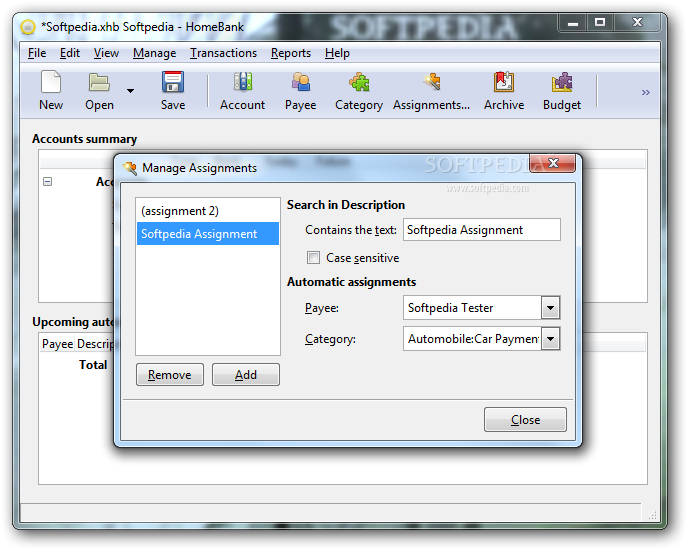Click the Assignments wand toolbar icon

tap(432, 82)
